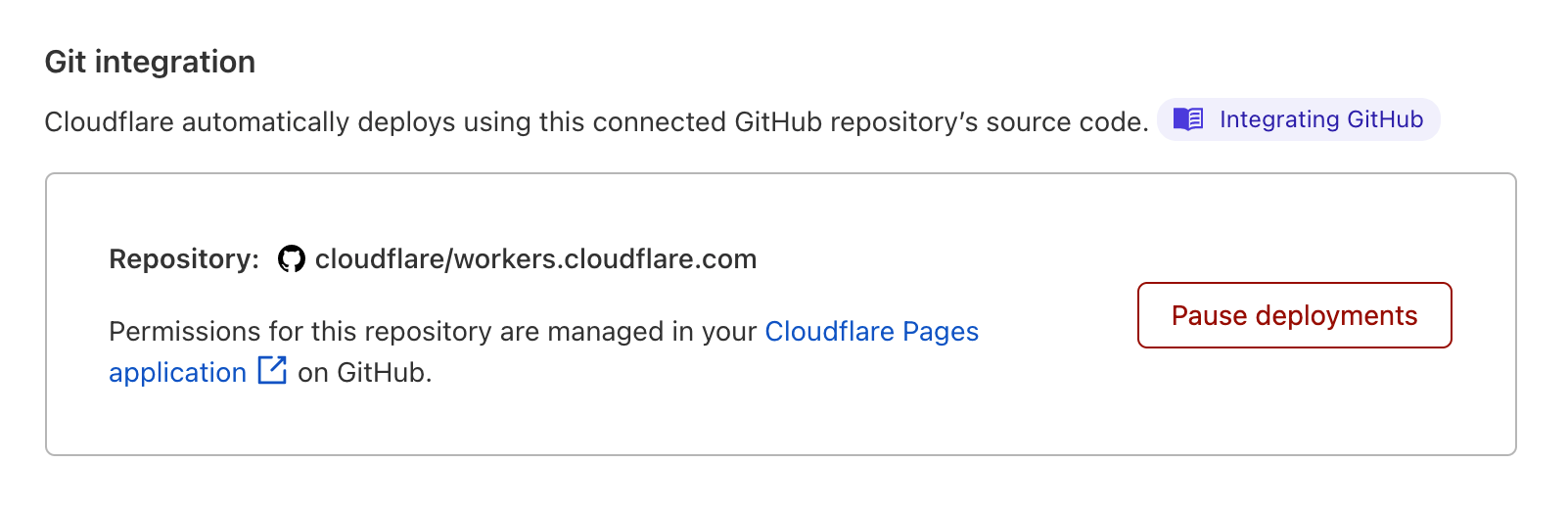Open the Integrating GitHub documentation link
Viewport: 1568px width, 509px height.
click(x=1320, y=119)
